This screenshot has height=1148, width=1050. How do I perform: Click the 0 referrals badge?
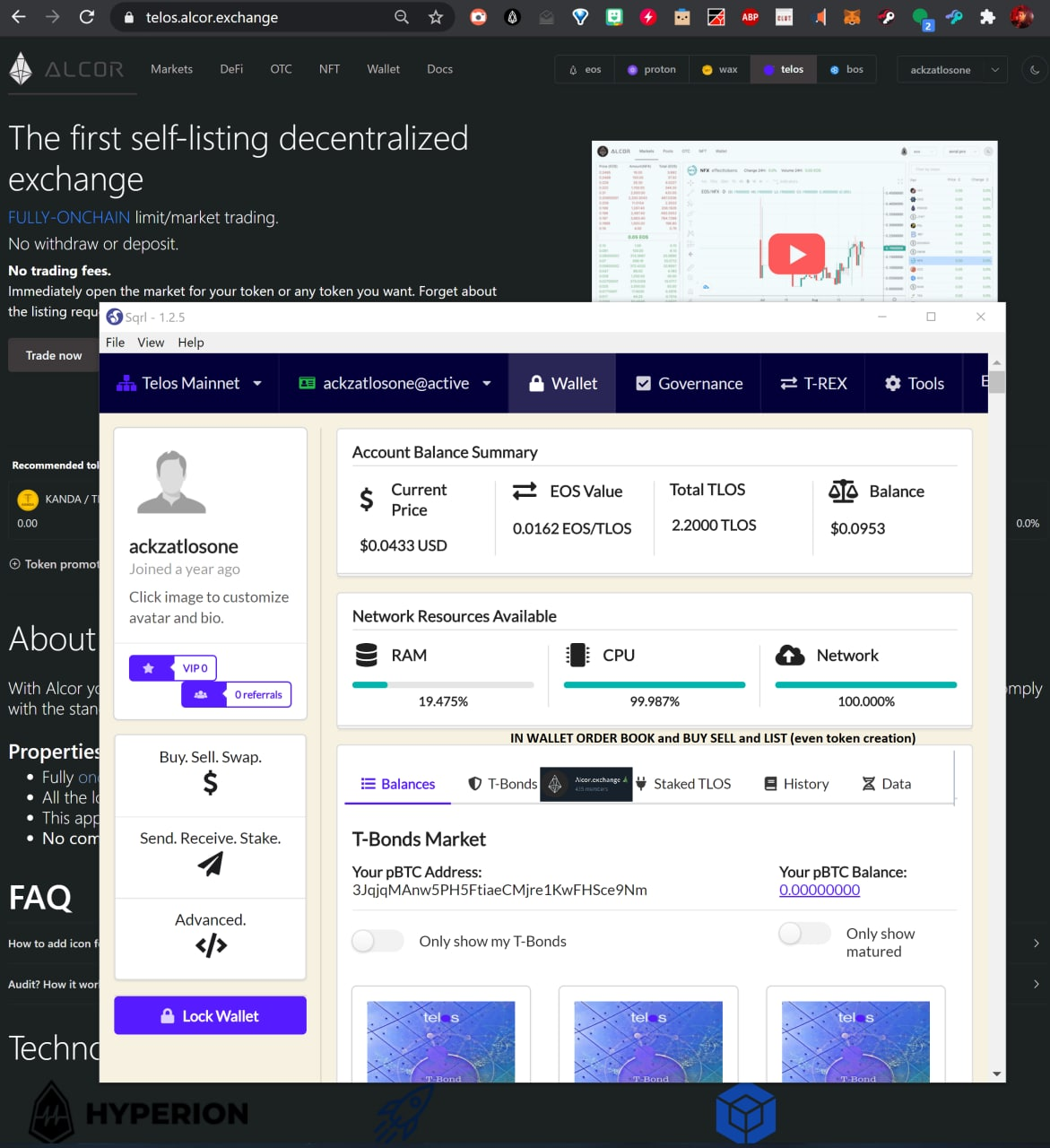[x=237, y=694]
